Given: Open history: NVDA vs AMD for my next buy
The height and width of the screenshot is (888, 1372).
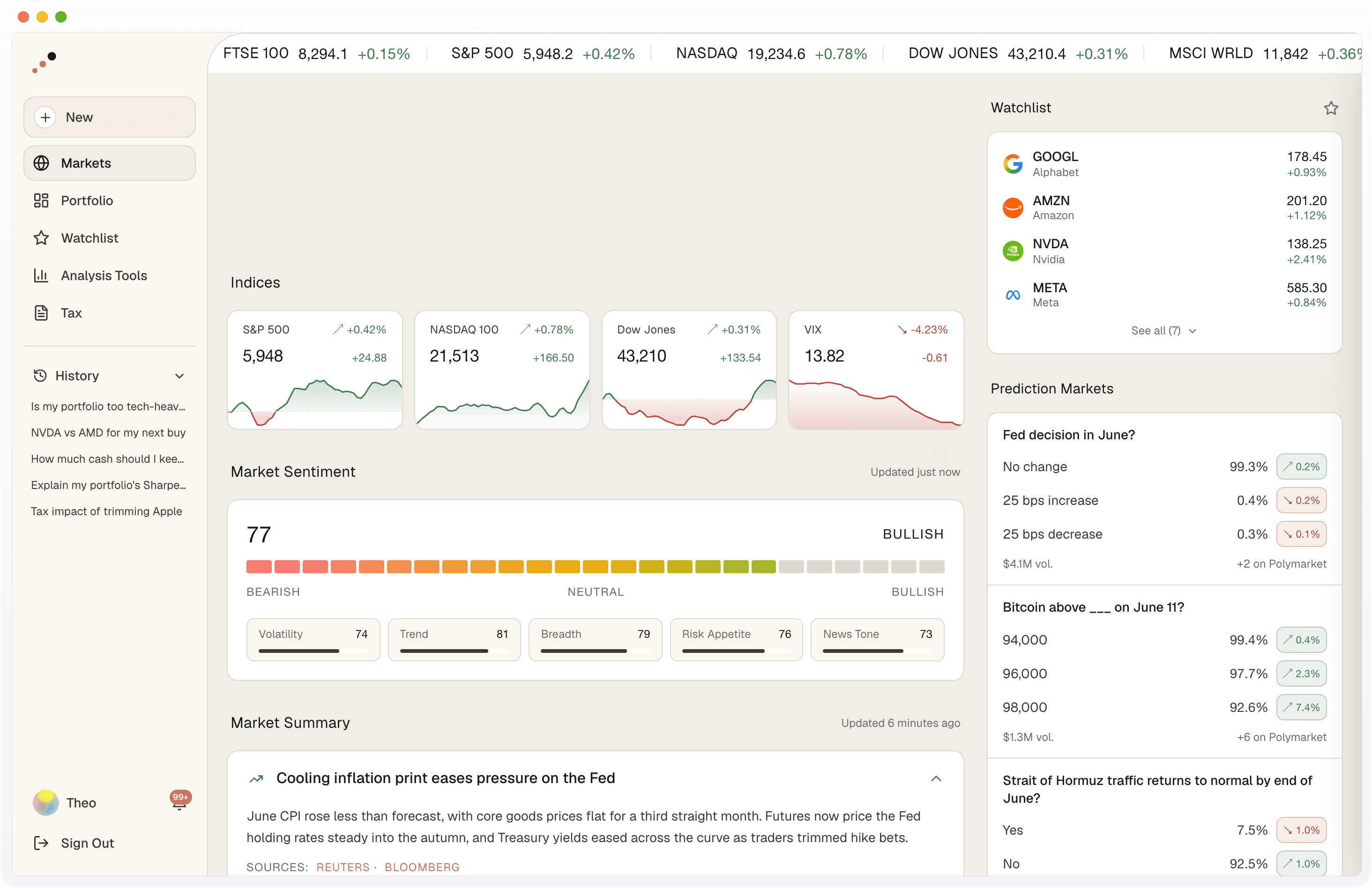Looking at the screenshot, I should [108, 433].
